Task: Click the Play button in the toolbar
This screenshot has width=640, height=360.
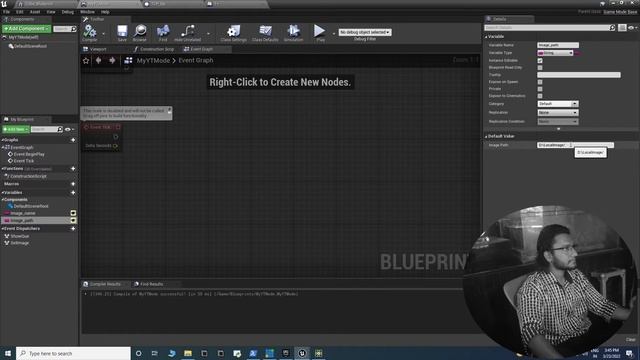Action: pos(320,33)
